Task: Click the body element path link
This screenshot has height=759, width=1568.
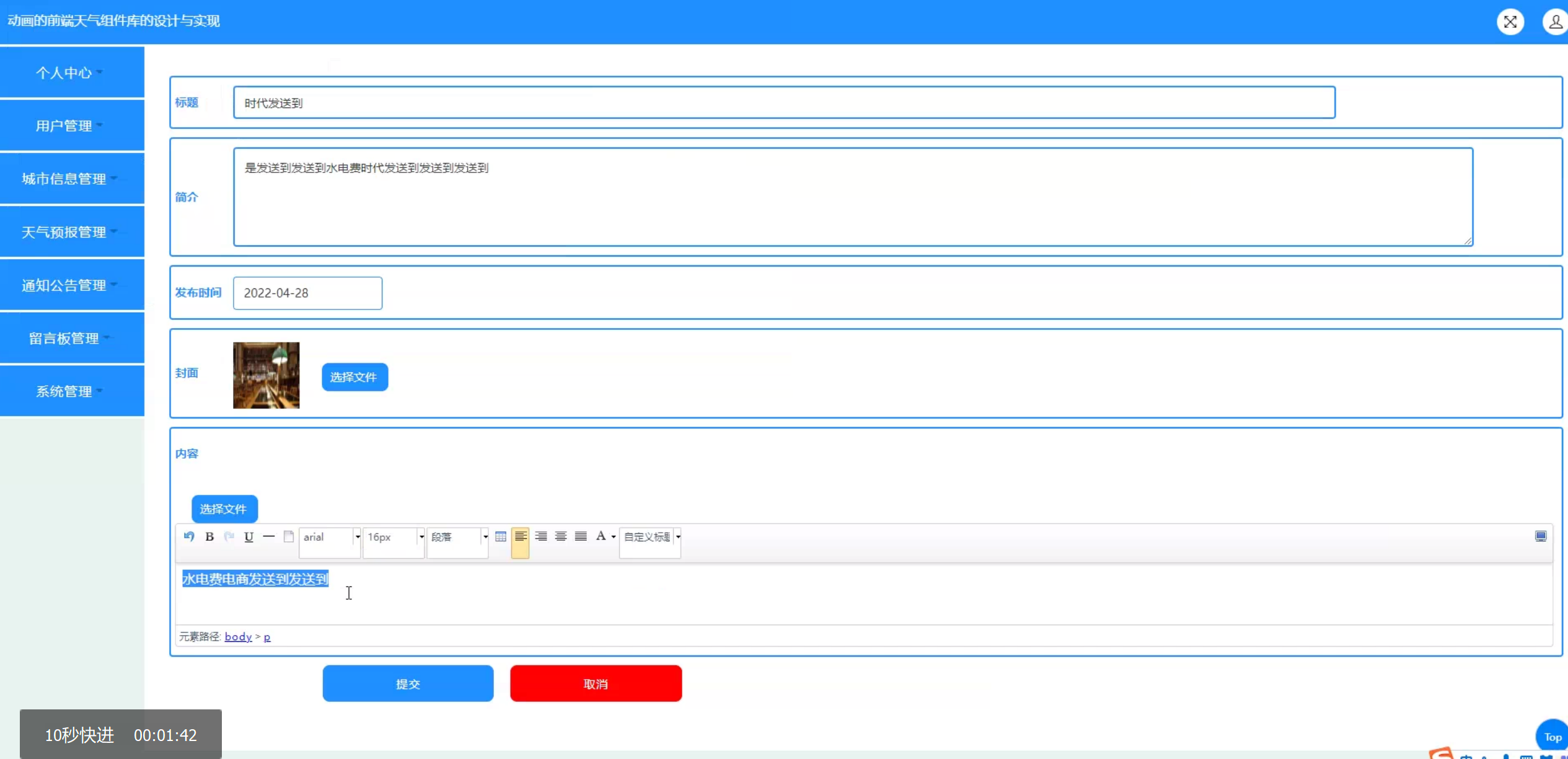Action: [238, 637]
